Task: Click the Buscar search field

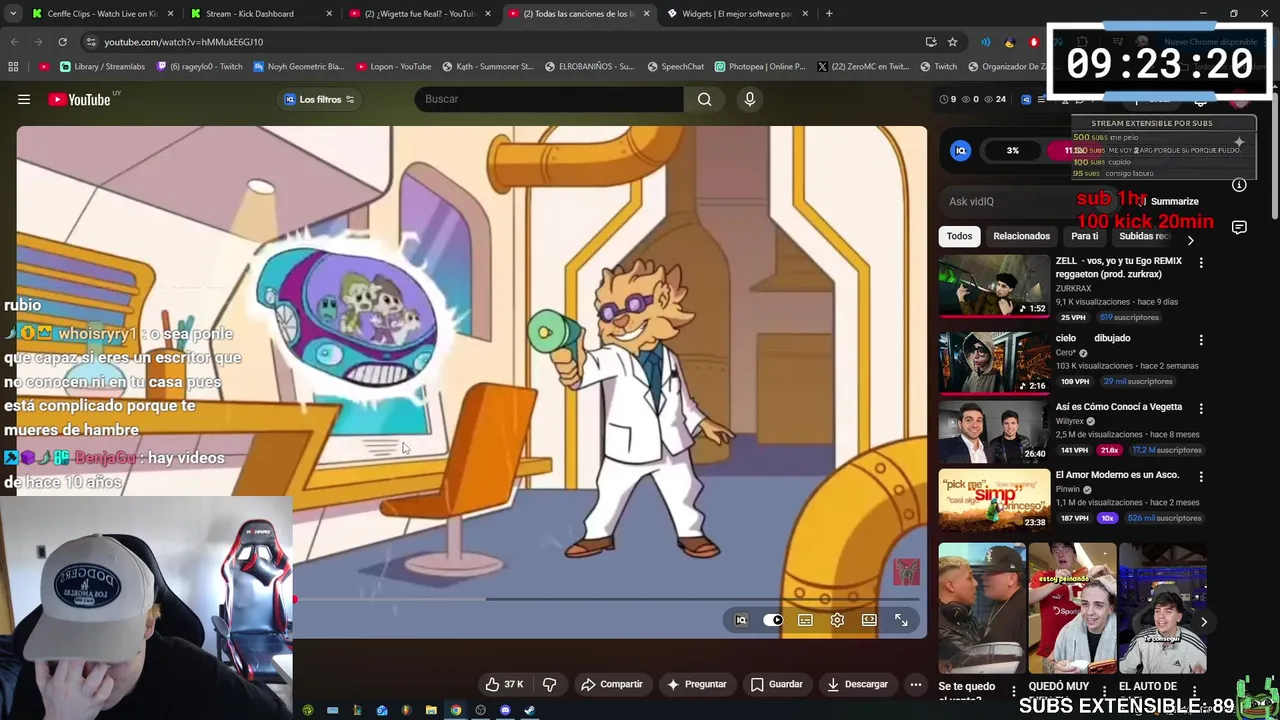Action: pos(549,99)
